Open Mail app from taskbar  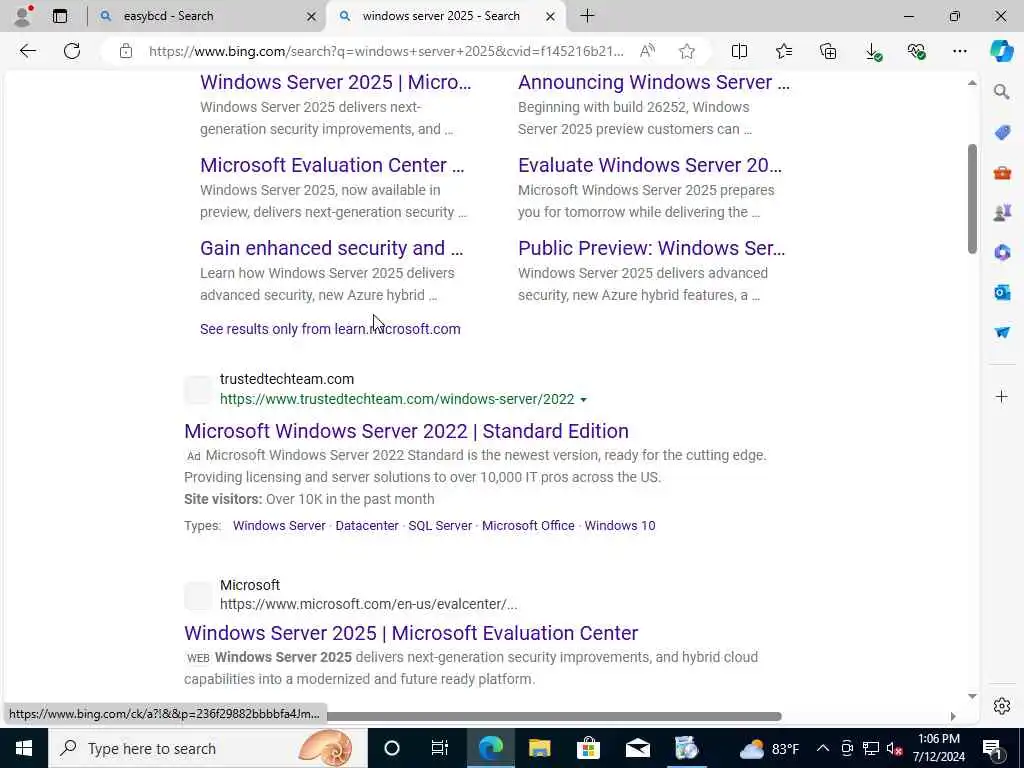click(x=637, y=748)
